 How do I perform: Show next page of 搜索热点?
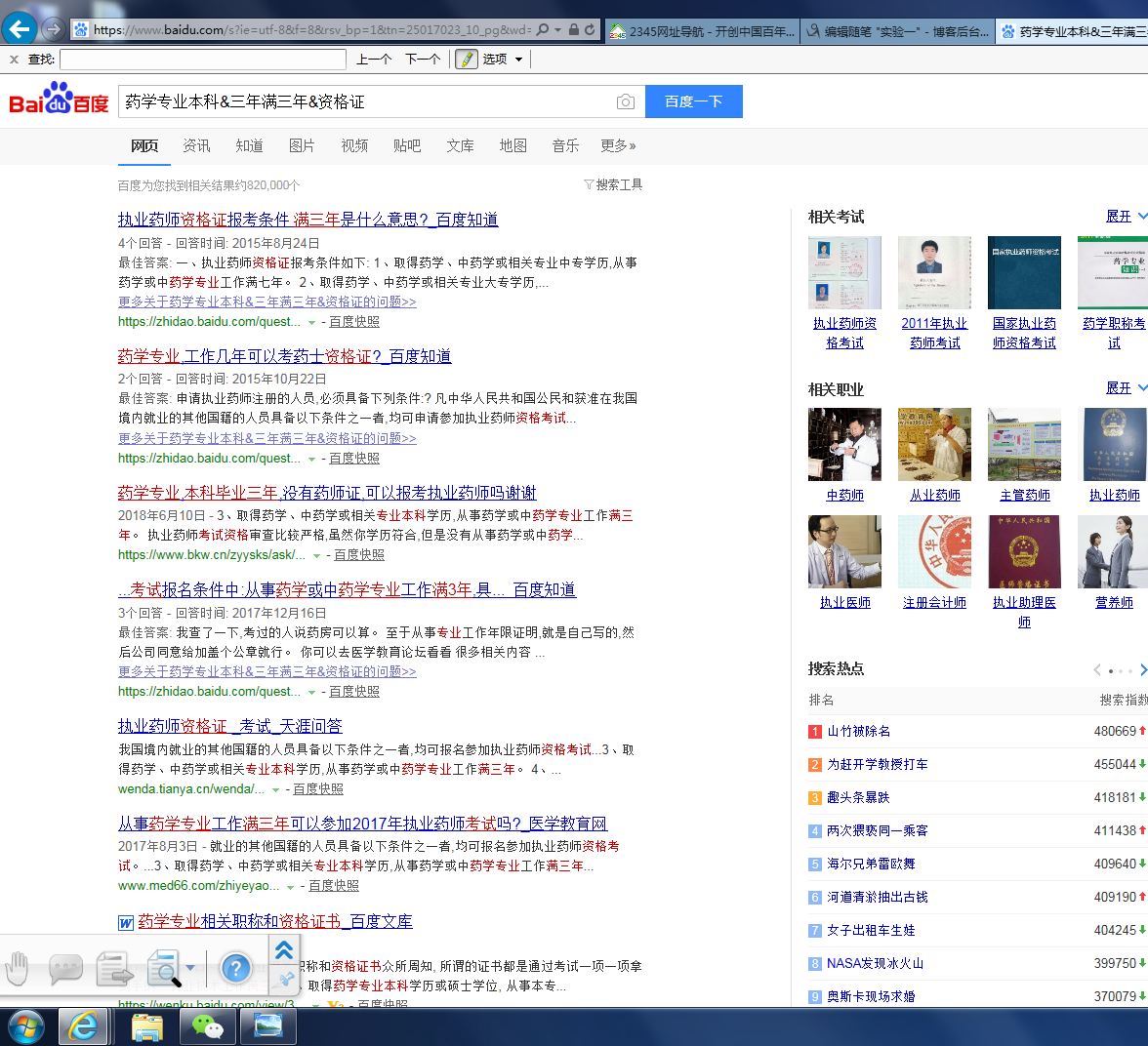pyautogui.click(x=1143, y=669)
